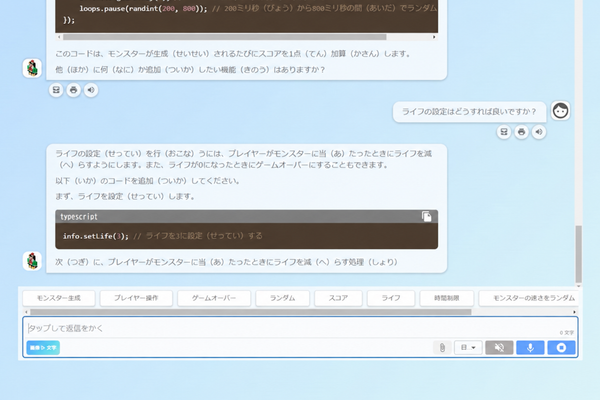The image size is (600, 400).
Task: Click the typescript label on the code block header
Action: point(79,217)
